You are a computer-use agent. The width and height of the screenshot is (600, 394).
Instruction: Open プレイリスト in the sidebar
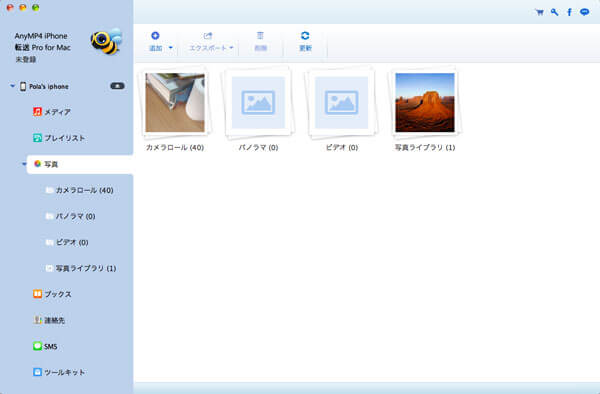point(64,138)
